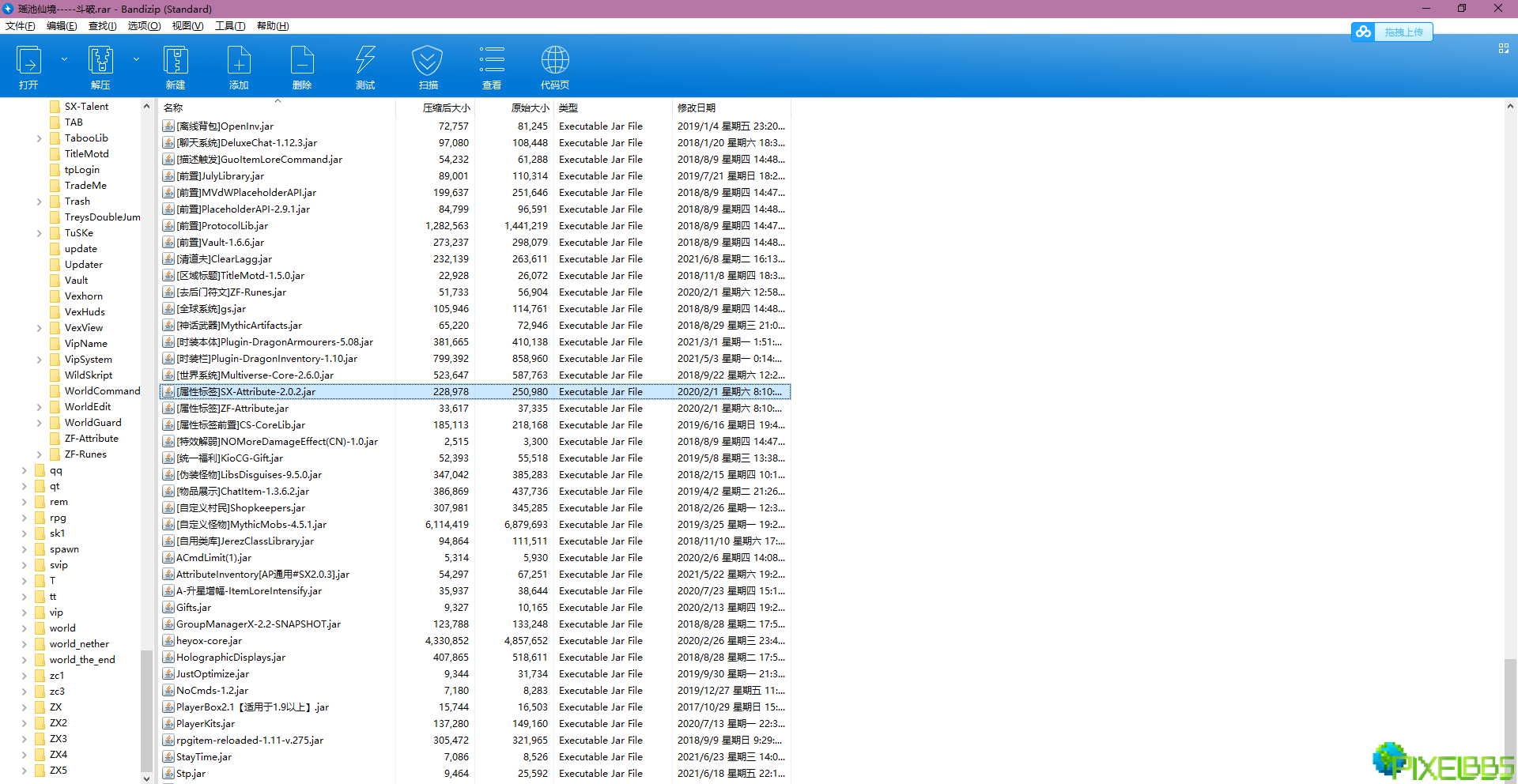Select the file SX-Attribute-2.0.2.jar
This screenshot has width=1518, height=784.
click(x=475, y=392)
